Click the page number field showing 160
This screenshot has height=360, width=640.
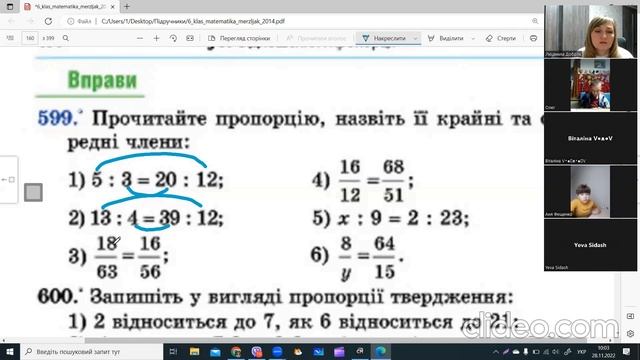point(30,38)
